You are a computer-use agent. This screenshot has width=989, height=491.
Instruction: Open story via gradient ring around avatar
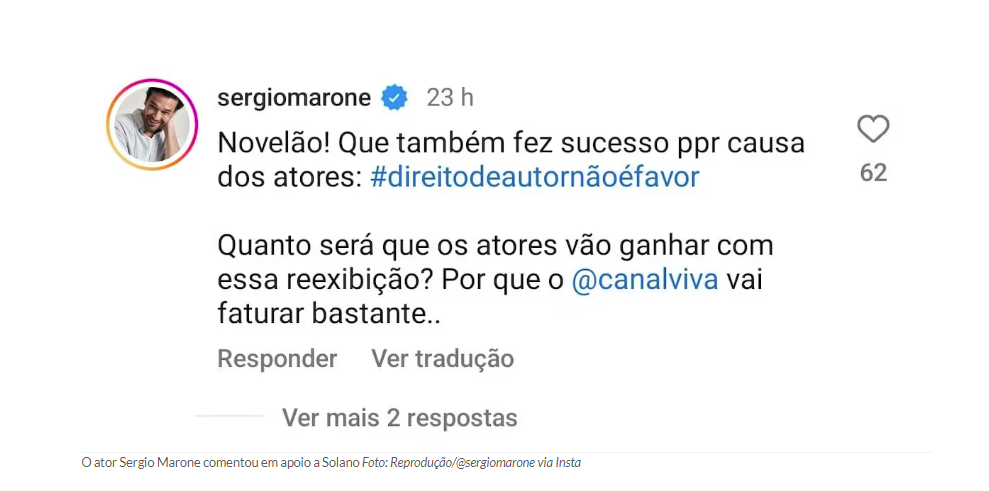152,124
